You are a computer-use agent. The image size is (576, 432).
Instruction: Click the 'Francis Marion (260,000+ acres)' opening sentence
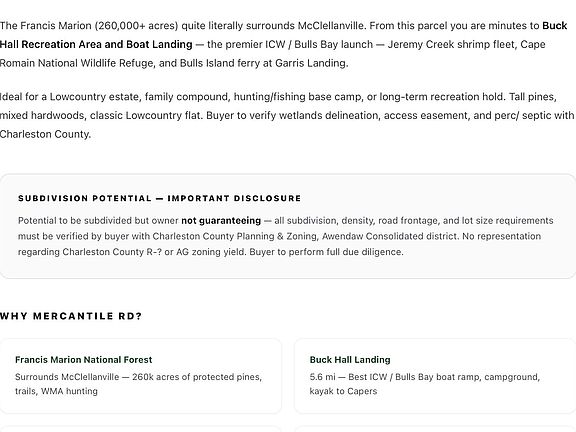(182, 26)
